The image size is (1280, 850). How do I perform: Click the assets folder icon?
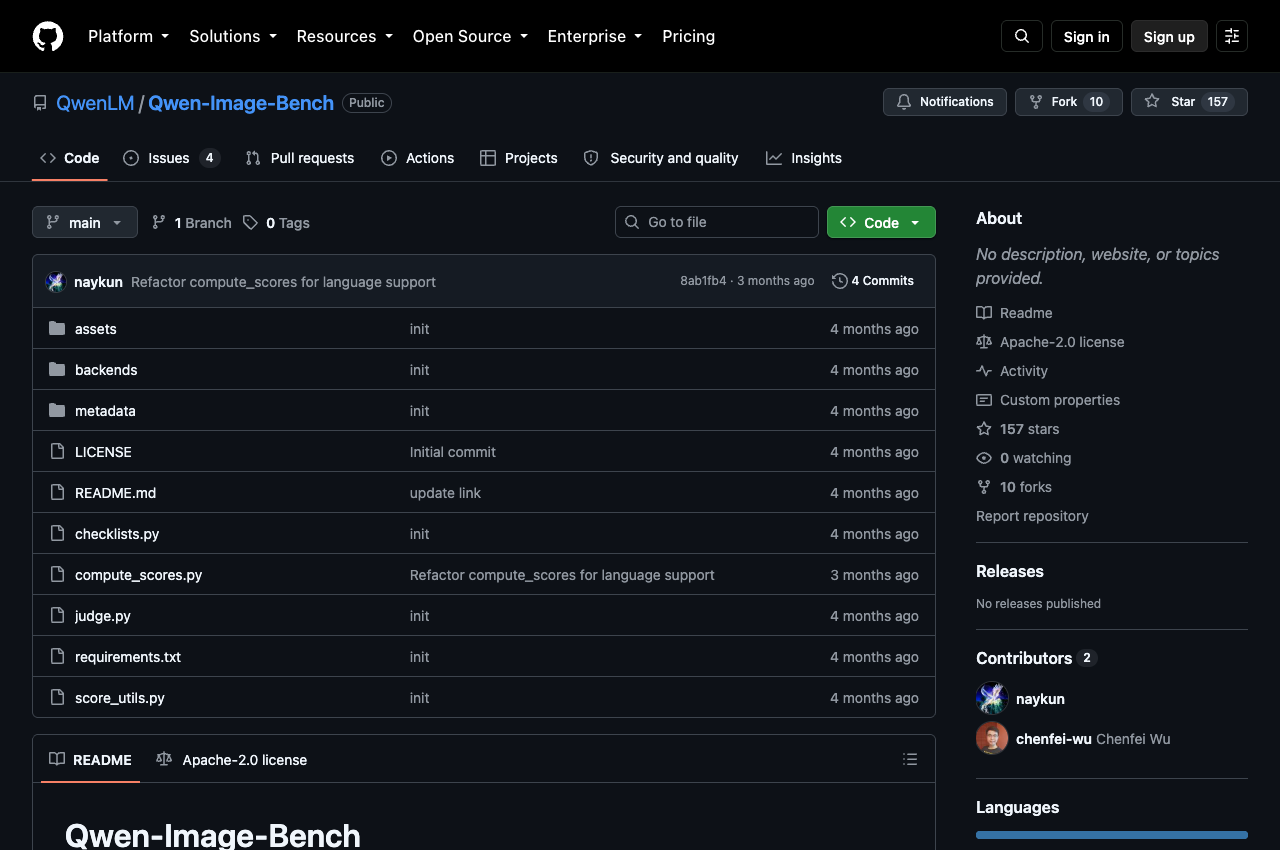pos(57,329)
